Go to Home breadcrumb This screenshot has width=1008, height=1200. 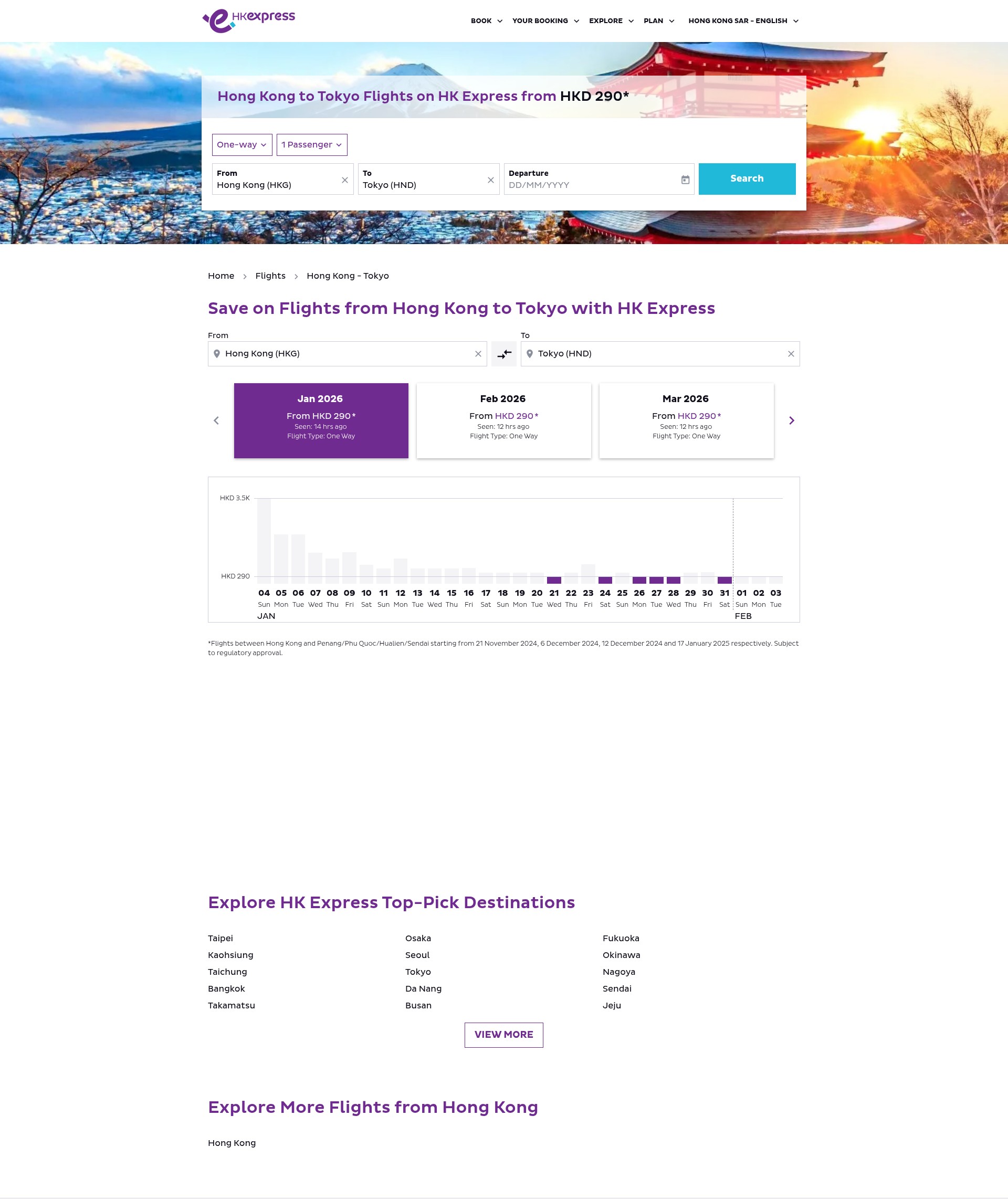tap(221, 276)
